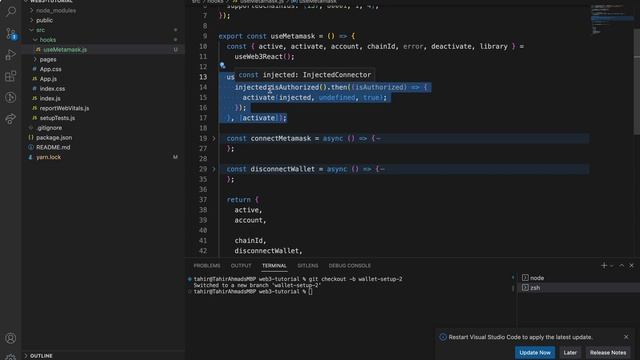Open the Search view in activity bar
The width and height of the screenshot is (640, 360).
11,11
